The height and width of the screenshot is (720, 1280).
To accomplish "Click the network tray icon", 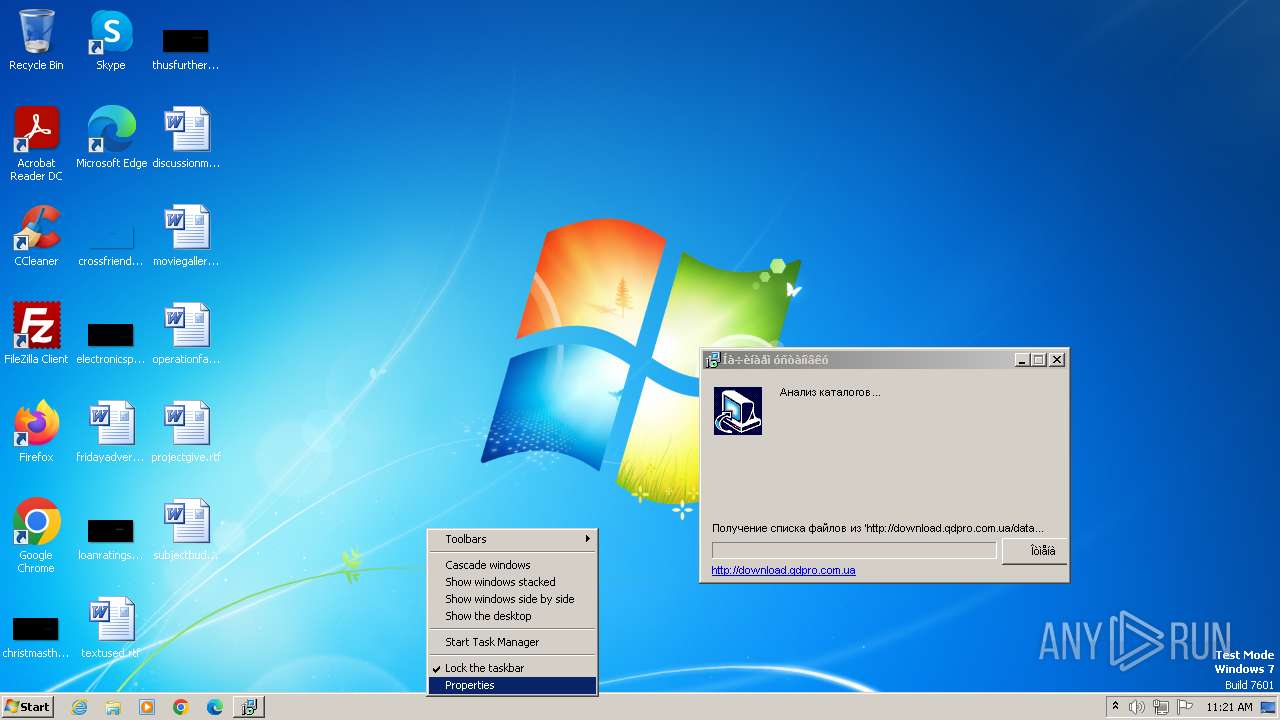I will click(x=1161, y=707).
